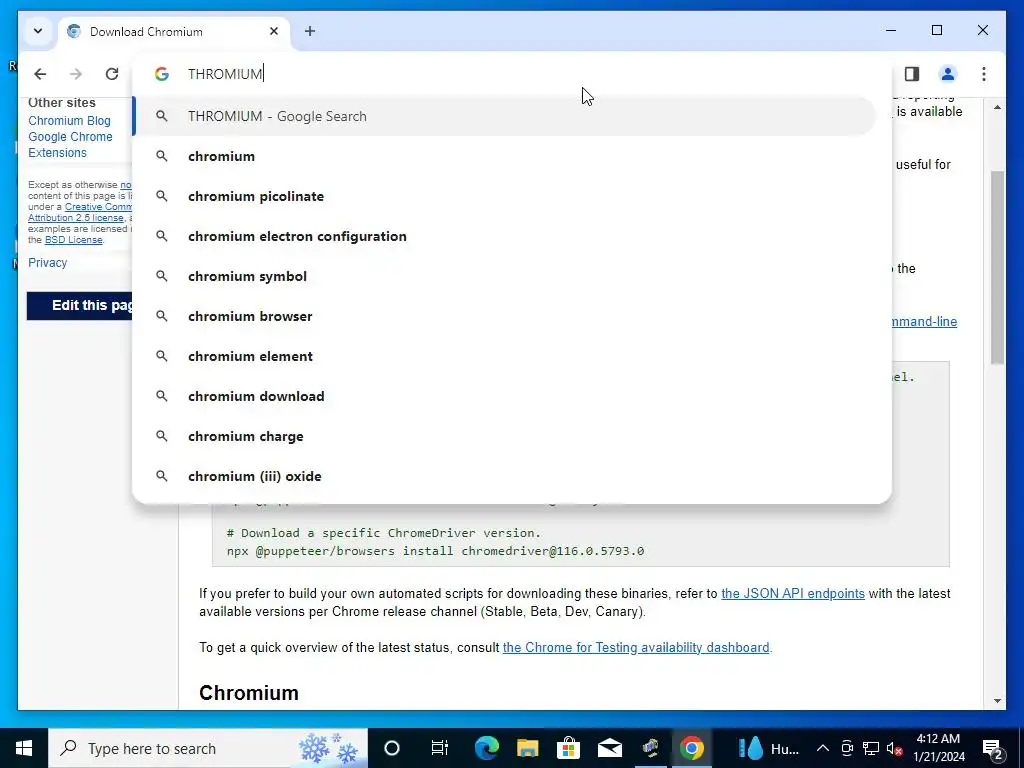
Task: Open the BSD License link
Action: (73, 240)
